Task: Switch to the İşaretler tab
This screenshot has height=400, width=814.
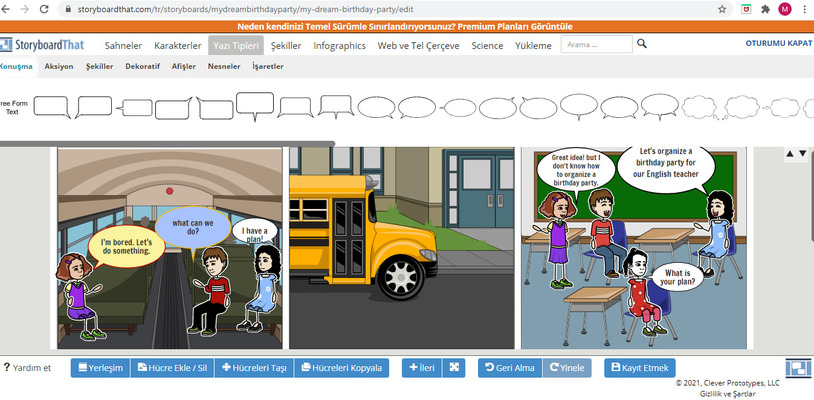Action: pos(268,66)
